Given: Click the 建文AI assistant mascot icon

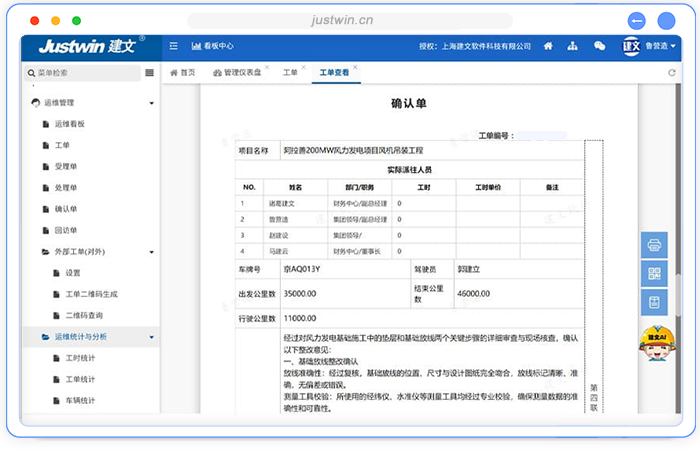Looking at the screenshot, I should tap(655, 341).
